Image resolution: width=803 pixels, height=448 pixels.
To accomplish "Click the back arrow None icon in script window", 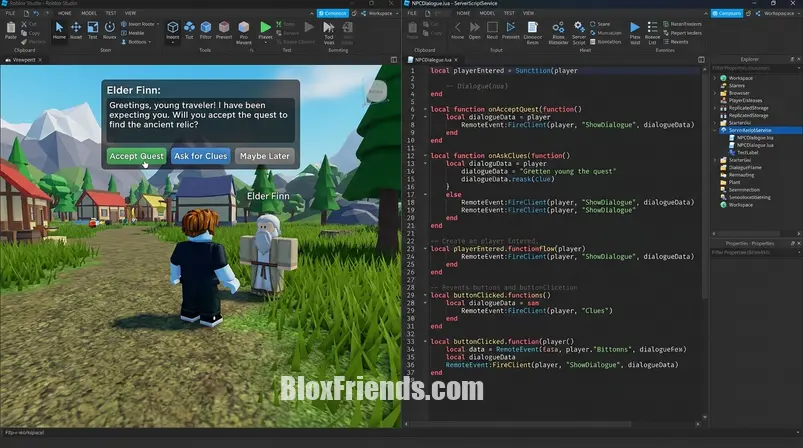I will tap(457, 27).
